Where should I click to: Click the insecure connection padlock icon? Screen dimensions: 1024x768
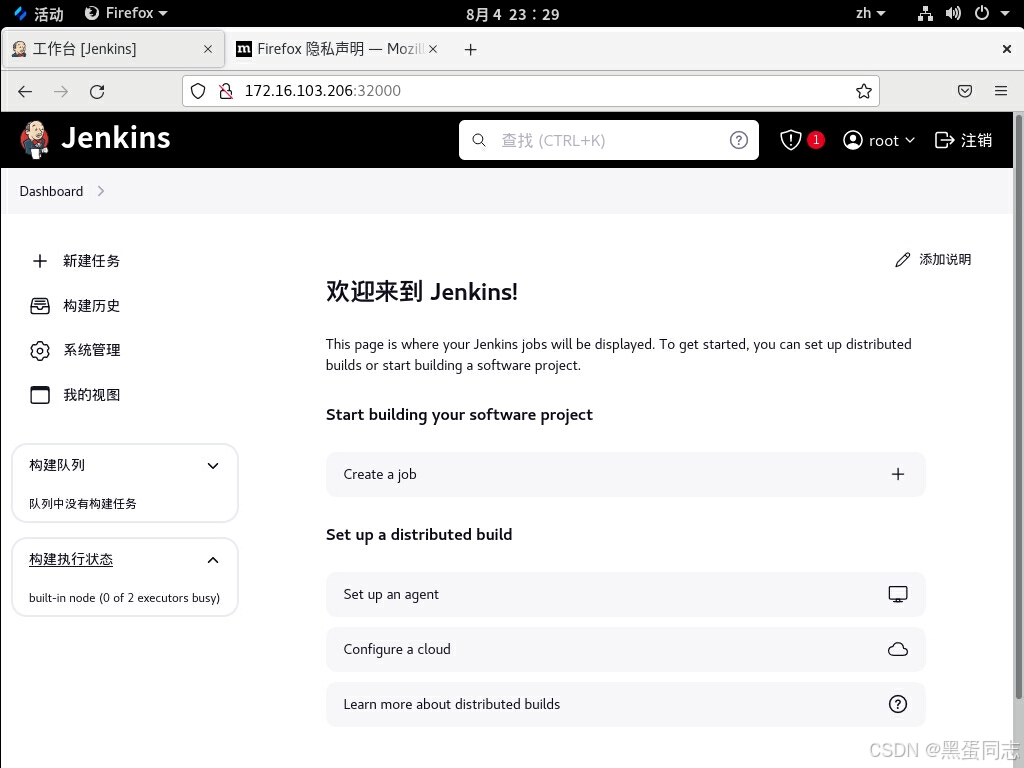pyautogui.click(x=226, y=91)
